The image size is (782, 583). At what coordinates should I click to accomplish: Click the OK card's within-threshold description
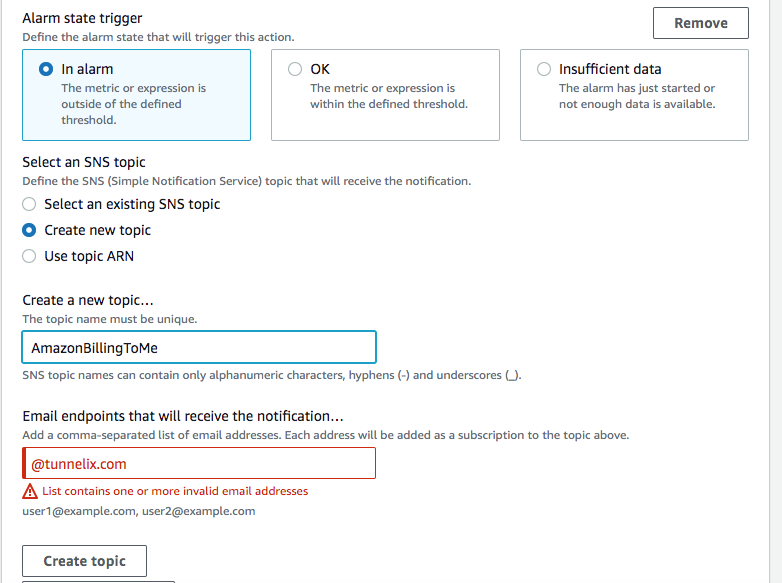[389, 96]
